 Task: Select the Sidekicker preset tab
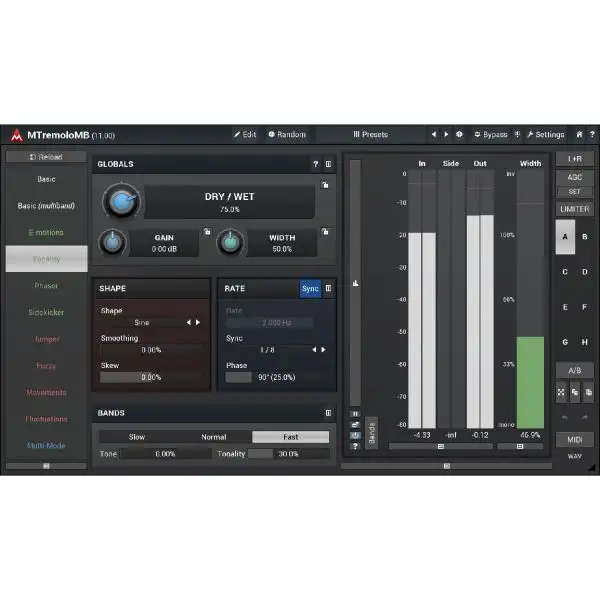pyautogui.click(x=46, y=312)
